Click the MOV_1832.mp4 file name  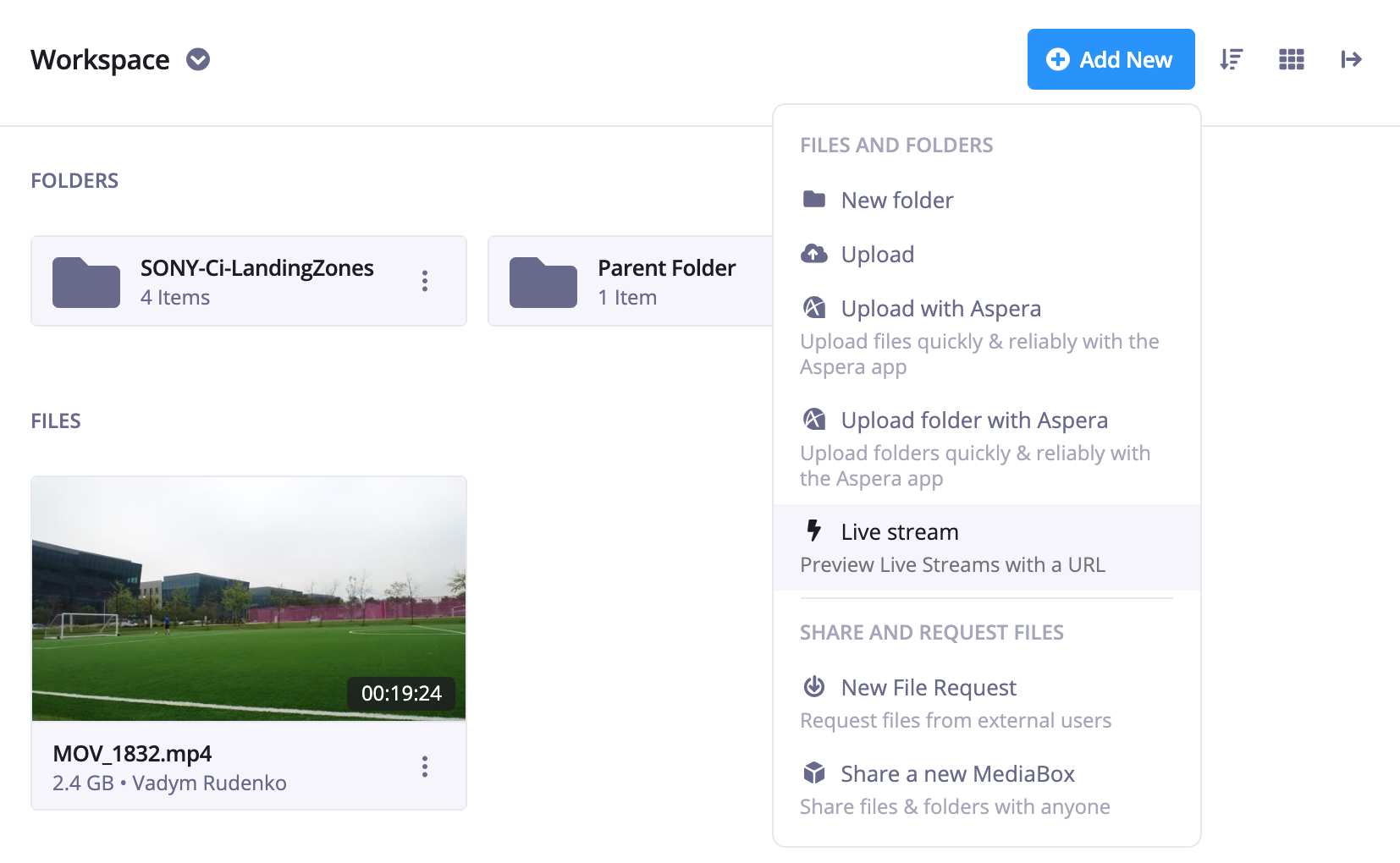pos(132,754)
